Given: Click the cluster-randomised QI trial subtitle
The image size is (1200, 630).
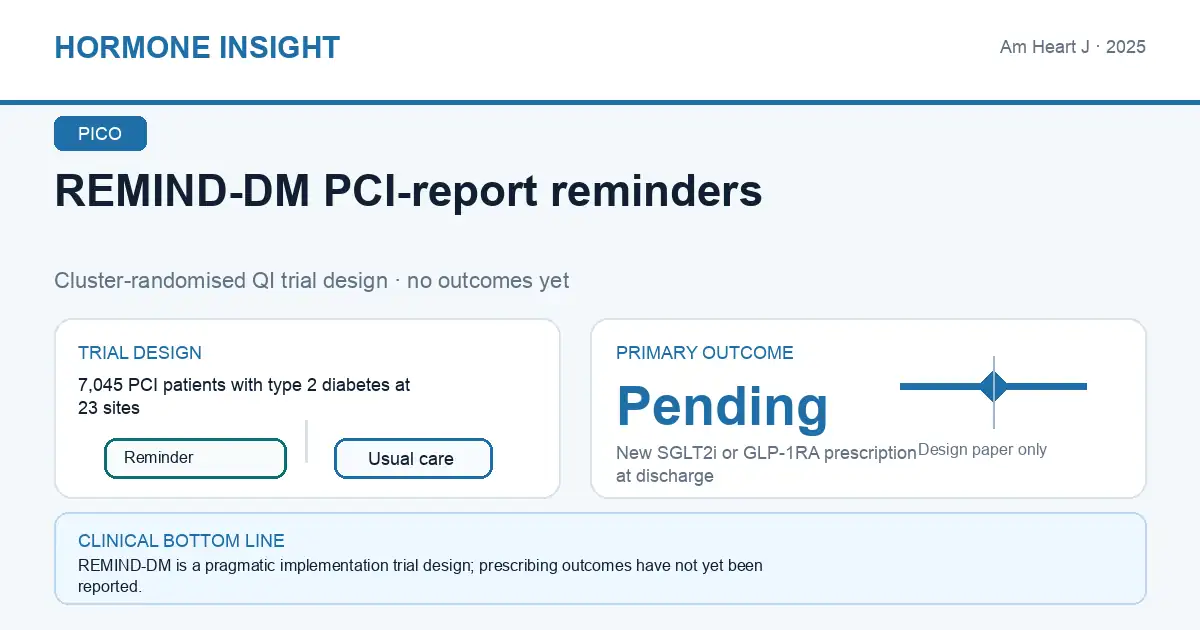Looking at the screenshot, I should pos(312,281).
